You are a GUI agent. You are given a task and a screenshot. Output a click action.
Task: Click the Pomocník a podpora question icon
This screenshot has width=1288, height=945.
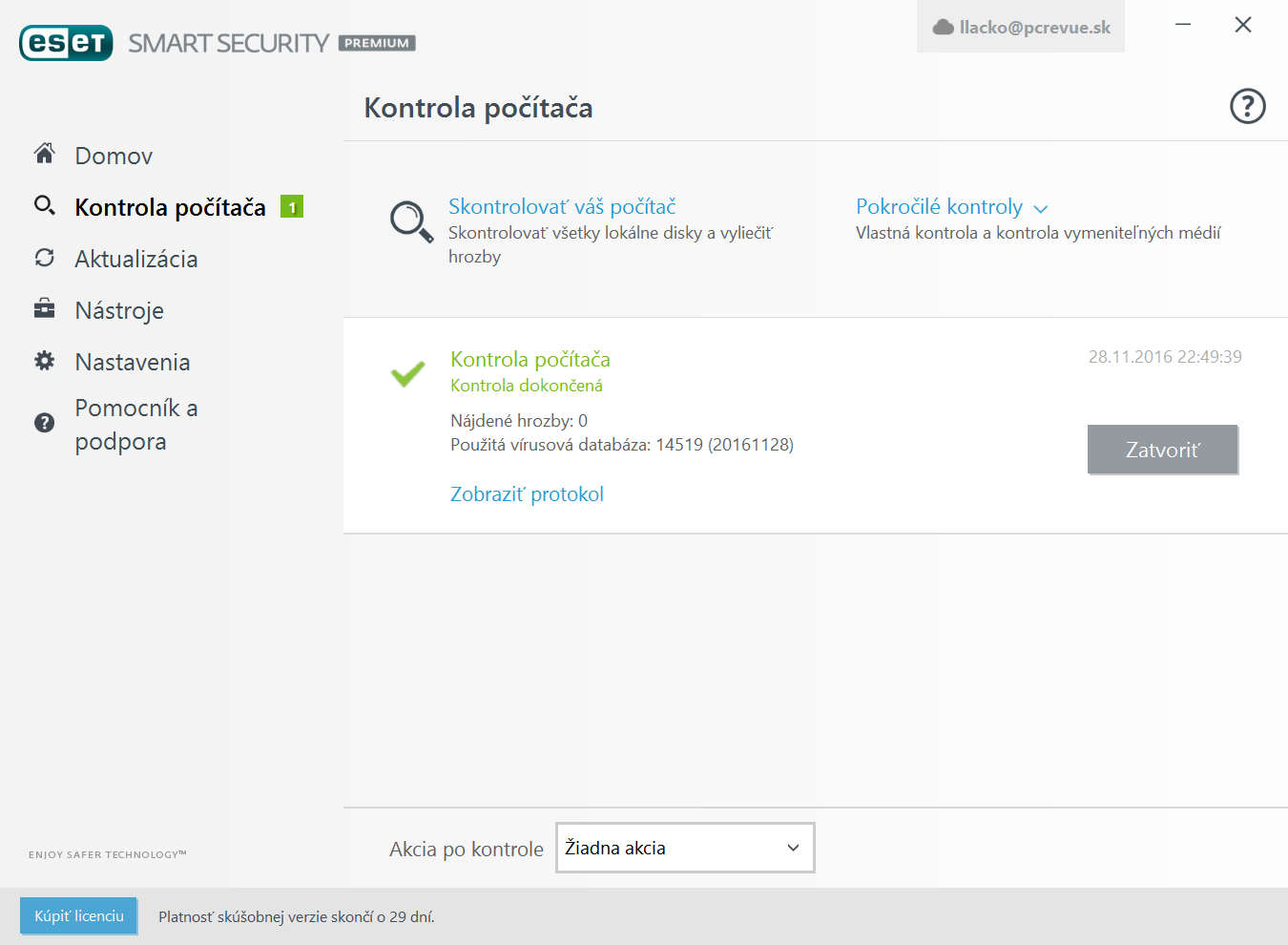(x=44, y=423)
